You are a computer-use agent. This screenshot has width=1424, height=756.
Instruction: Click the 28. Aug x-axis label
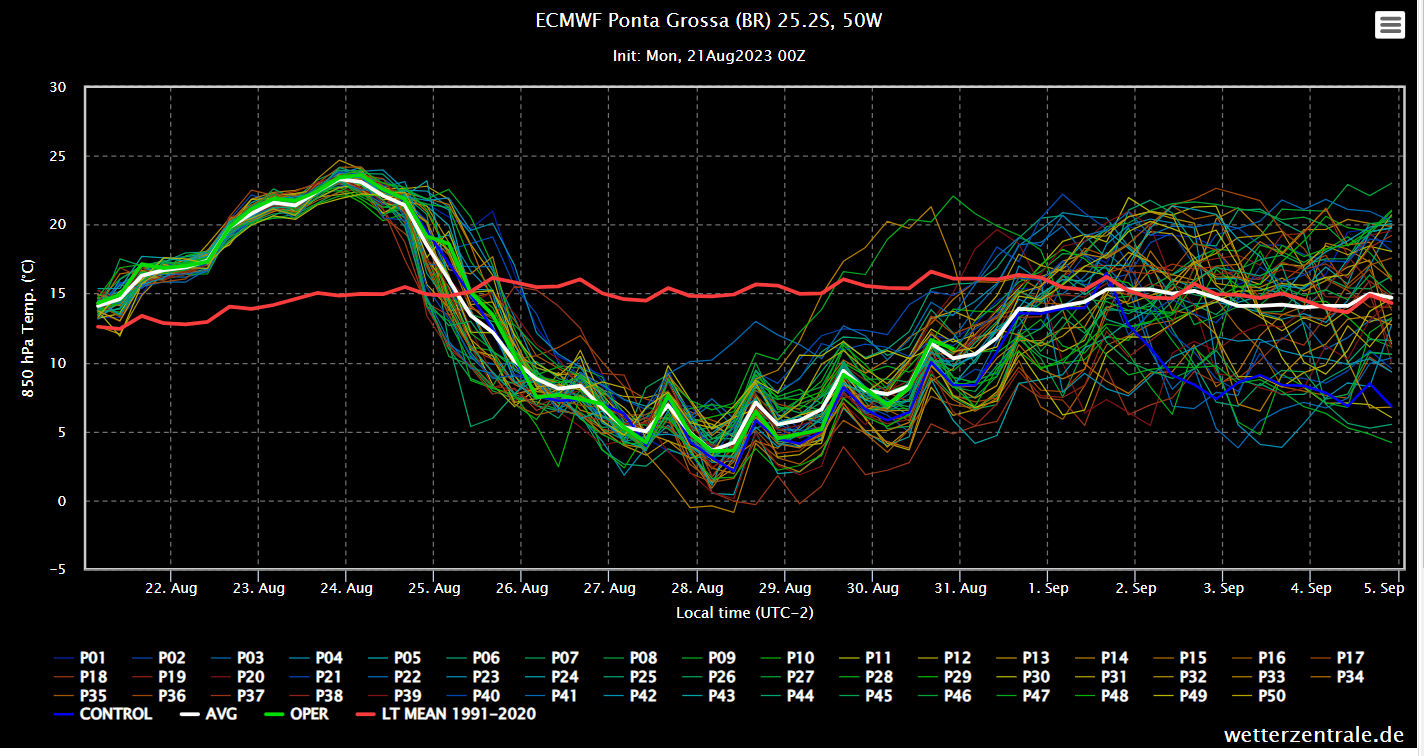(697, 588)
